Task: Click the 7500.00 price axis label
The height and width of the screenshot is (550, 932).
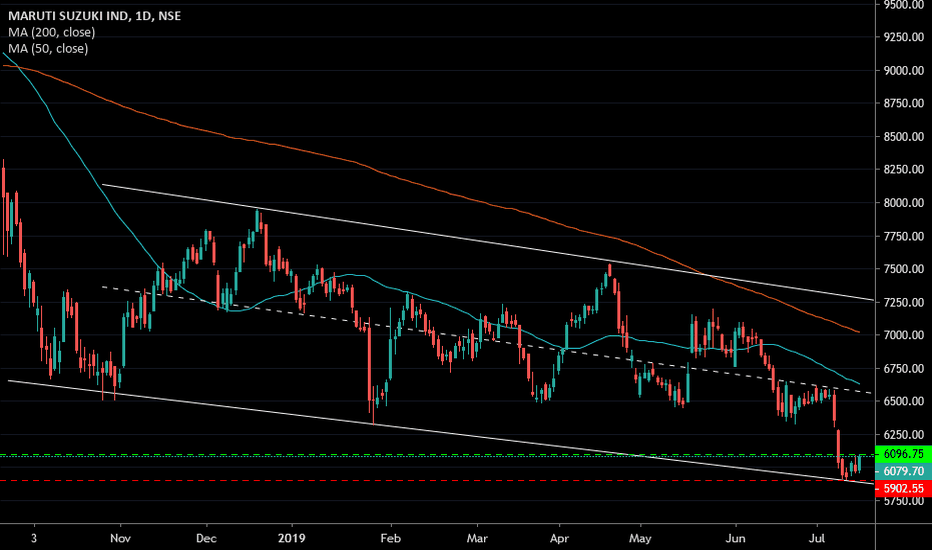Action: [x=903, y=269]
